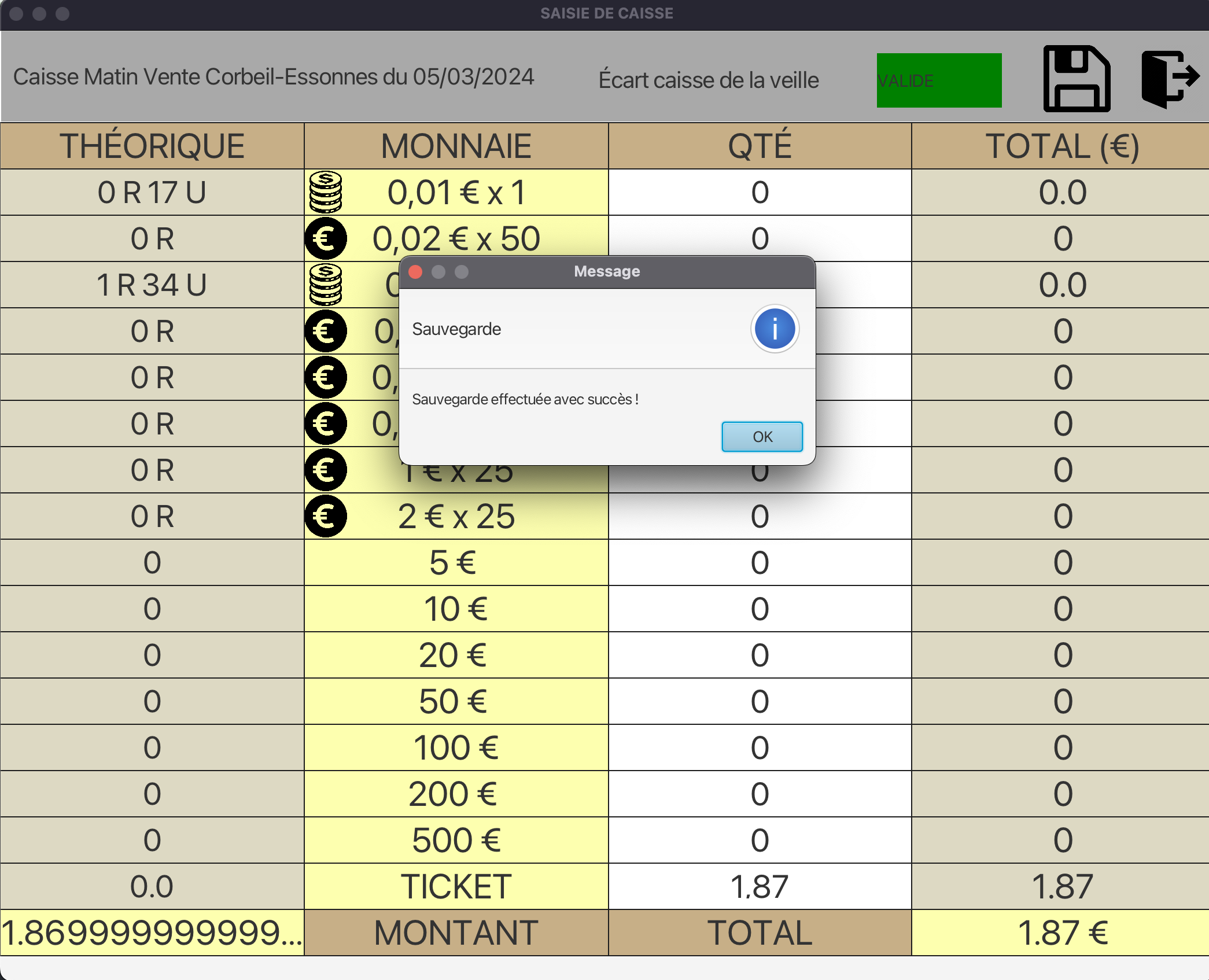Select the THÉORIQUE column header
This screenshot has height=980, width=1209.
point(152,145)
